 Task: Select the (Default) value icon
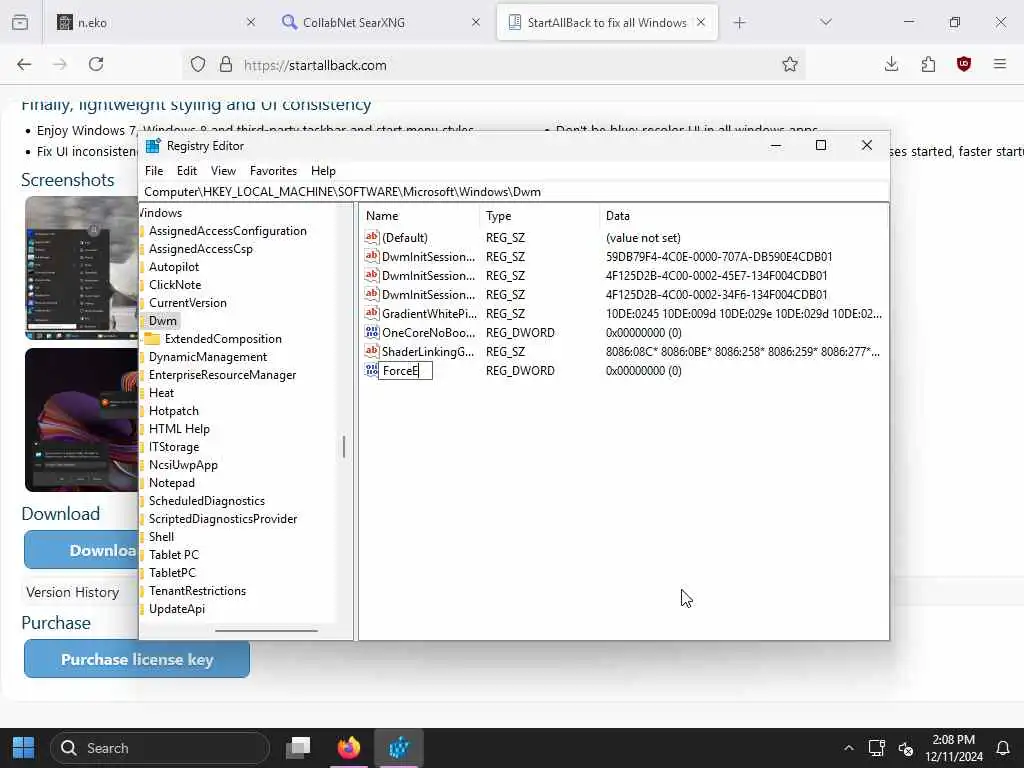click(x=372, y=238)
